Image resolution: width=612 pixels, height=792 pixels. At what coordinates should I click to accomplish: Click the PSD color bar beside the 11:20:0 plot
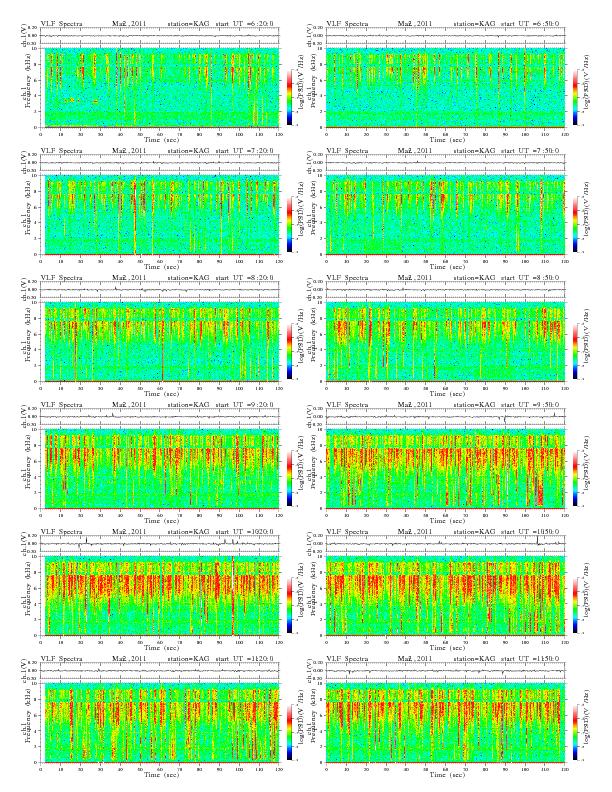289,732
